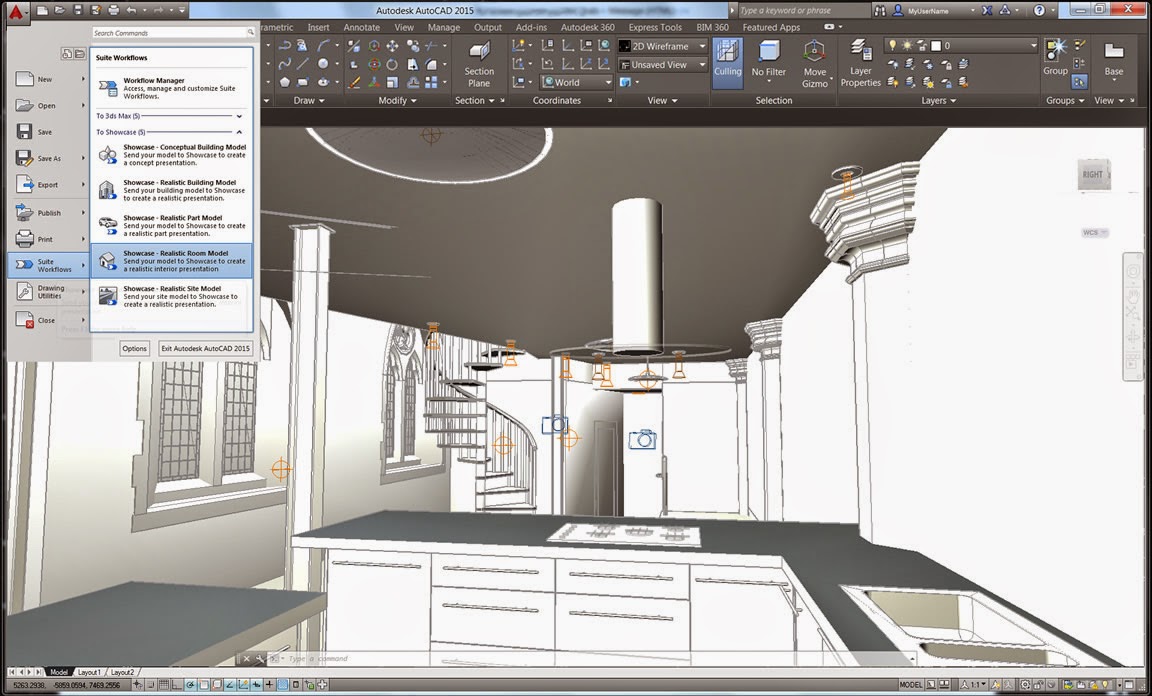Click the layer color swatch next to layer 0
Screen dimensions: 1152x696
pyautogui.click(x=936, y=45)
